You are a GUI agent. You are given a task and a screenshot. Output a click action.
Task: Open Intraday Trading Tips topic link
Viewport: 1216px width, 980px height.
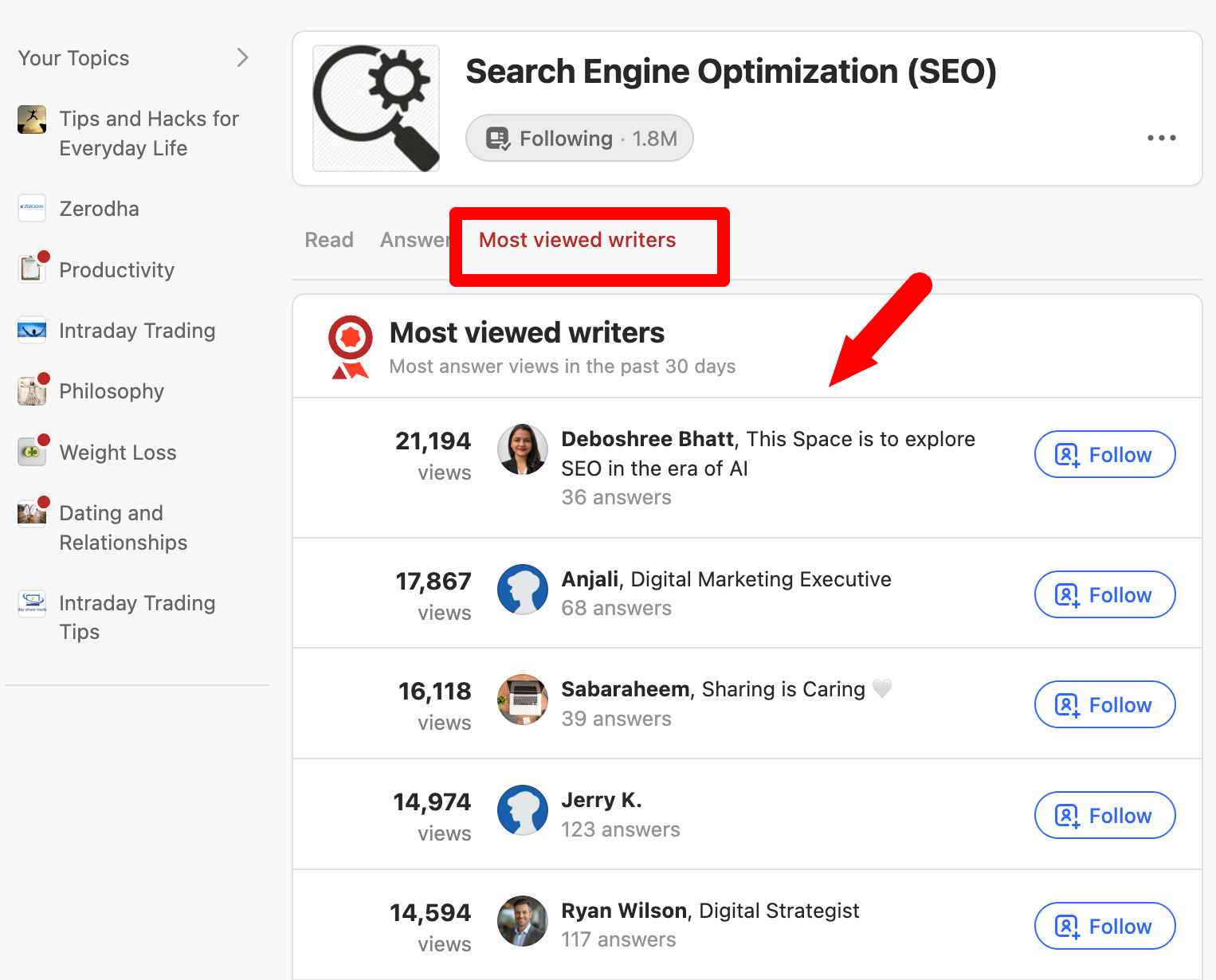point(137,617)
